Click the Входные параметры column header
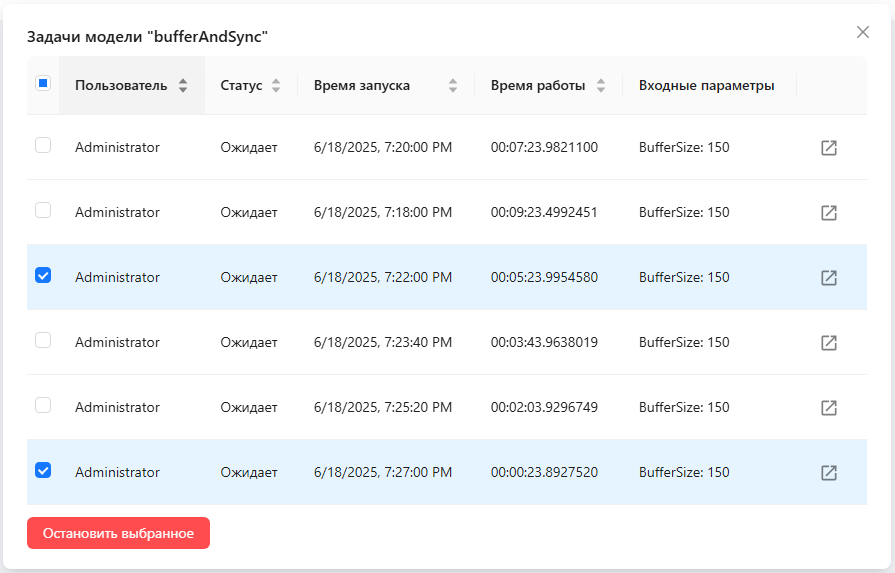This screenshot has height=573, width=895. [707, 86]
